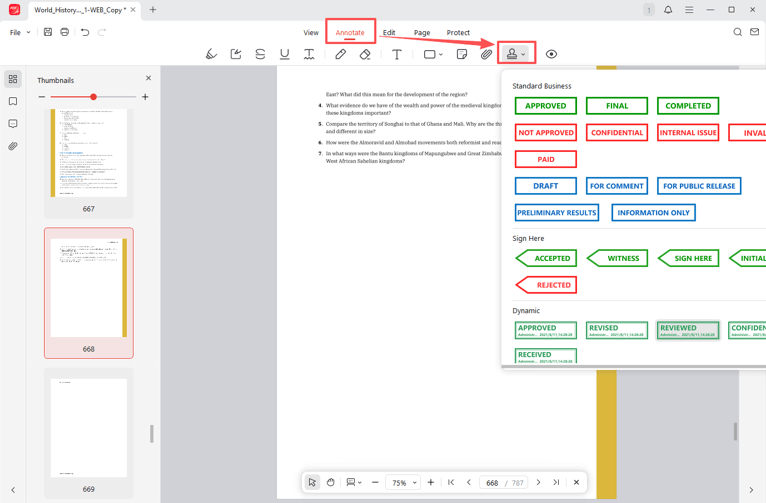Choose the NOT APPROVED stamp
The width and height of the screenshot is (766, 503).
pos(546,132)
